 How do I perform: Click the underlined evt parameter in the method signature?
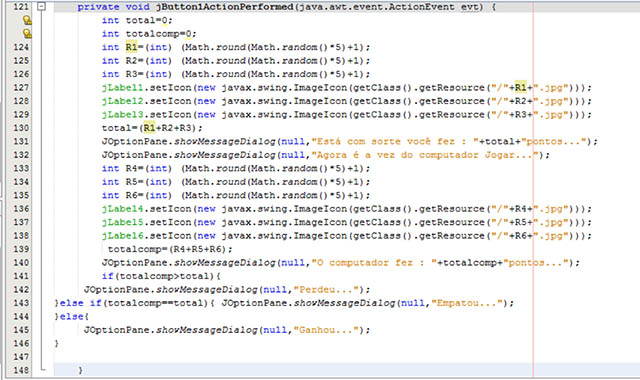470,7
